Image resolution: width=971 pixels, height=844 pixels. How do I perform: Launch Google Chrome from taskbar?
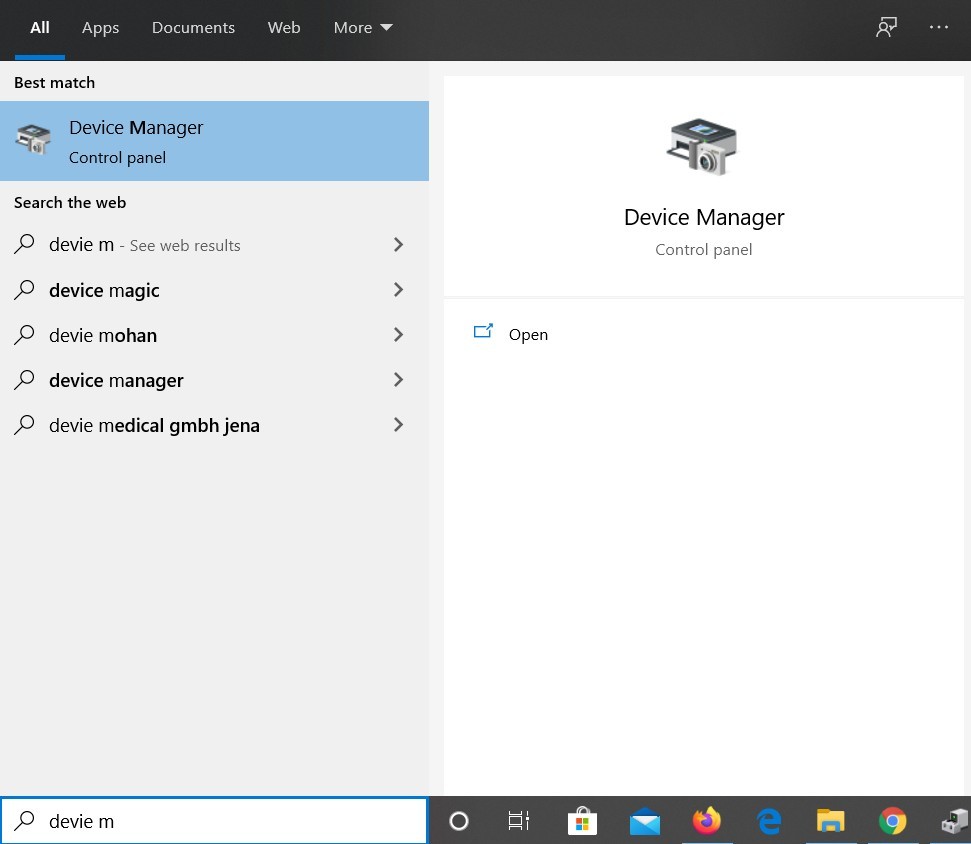[892, 821]
